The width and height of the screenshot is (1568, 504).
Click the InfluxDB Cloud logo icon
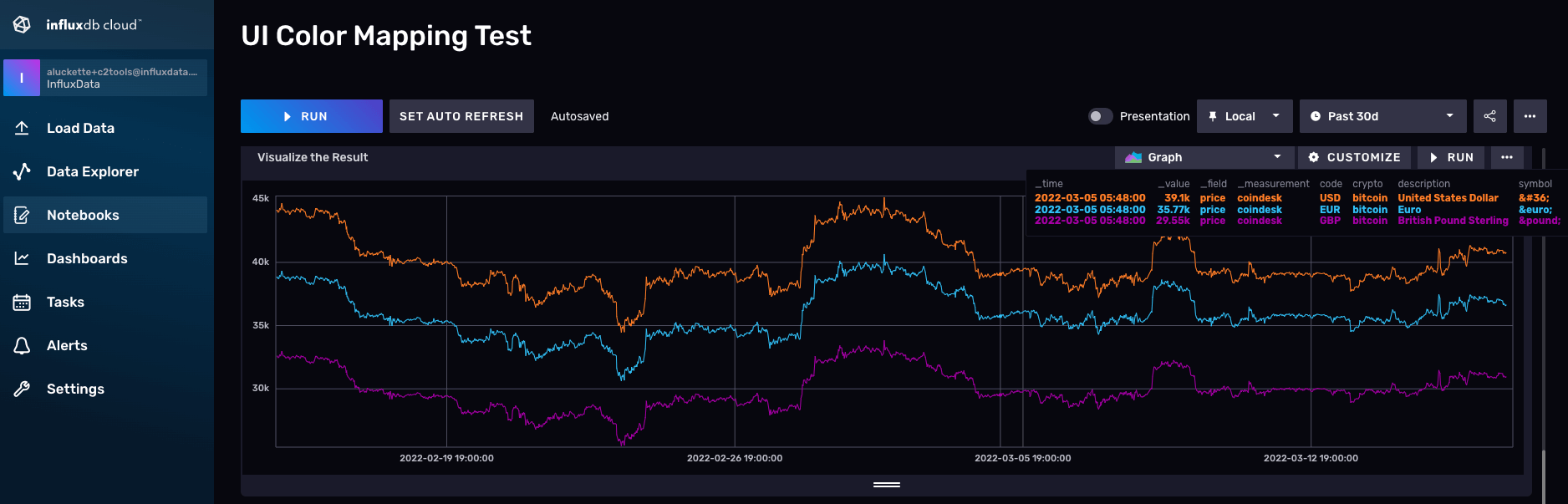click(23, 24)
